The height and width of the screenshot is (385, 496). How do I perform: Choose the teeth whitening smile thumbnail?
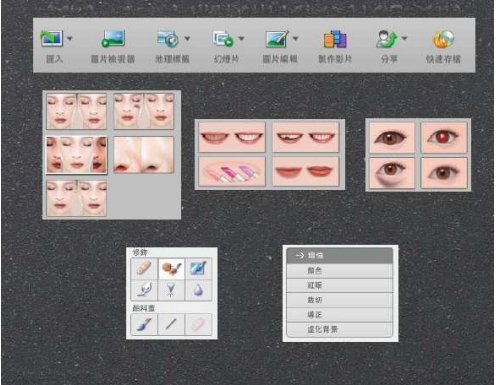pos(232,137)
